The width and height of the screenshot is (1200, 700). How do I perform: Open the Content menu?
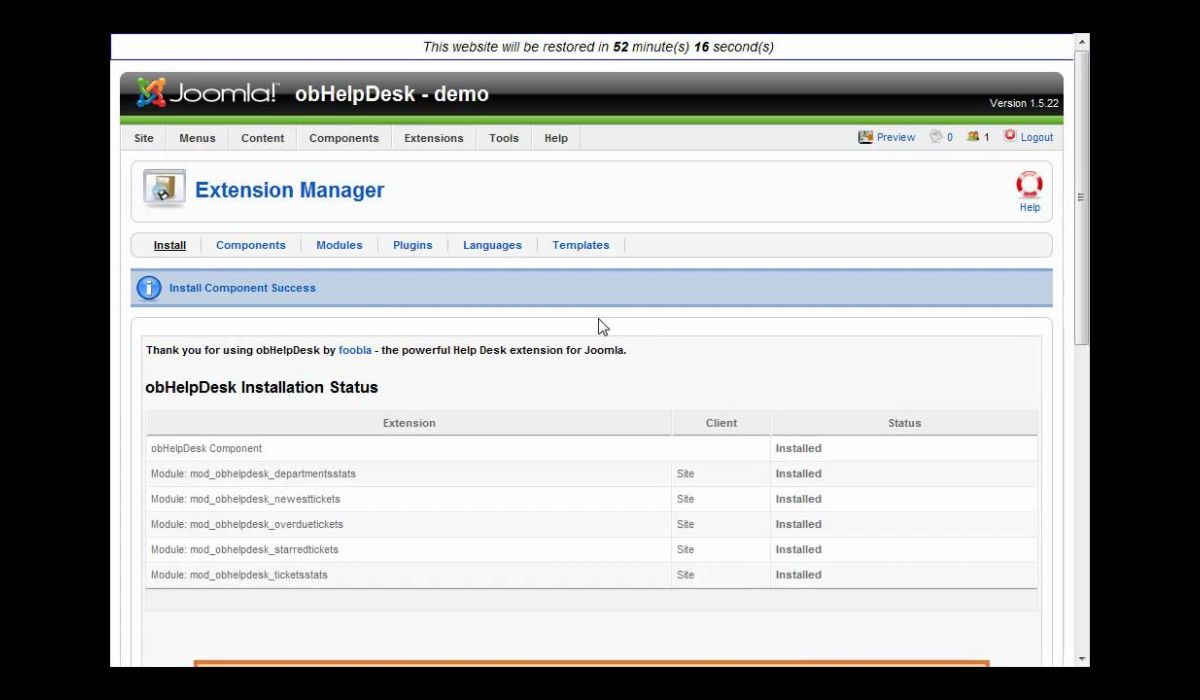(x=263, y=138)
